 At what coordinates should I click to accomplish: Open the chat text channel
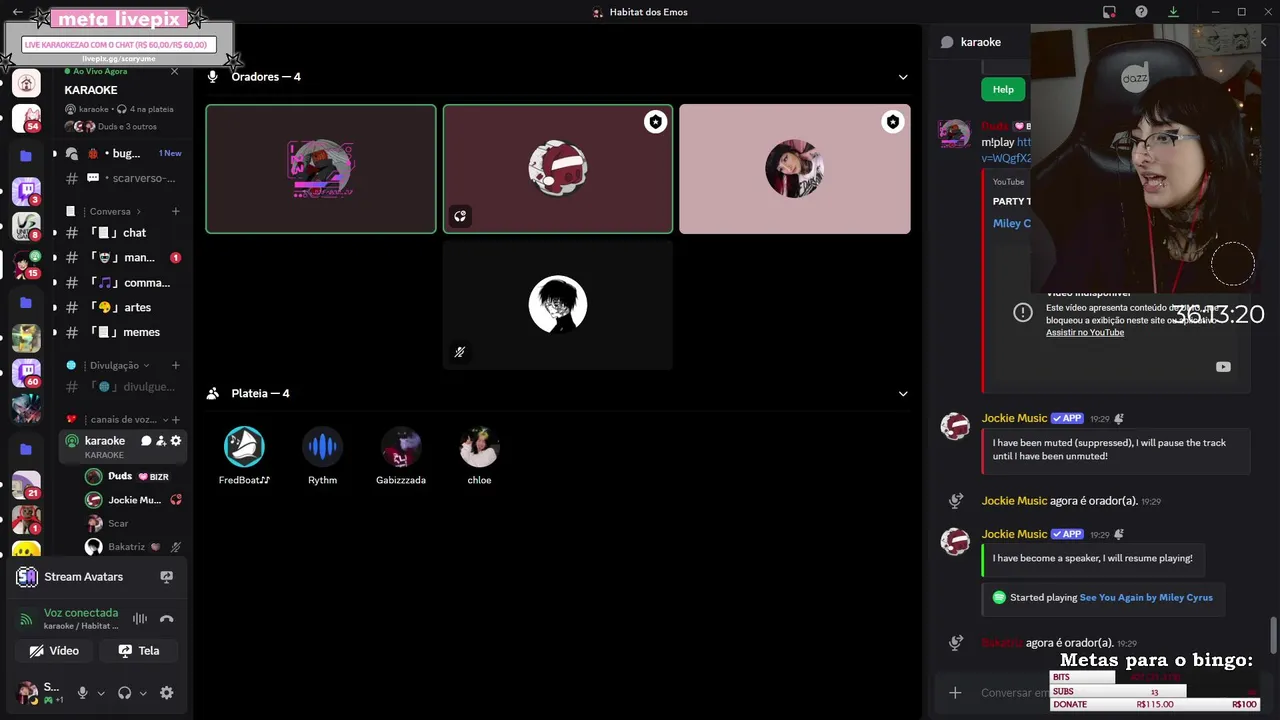pos(122,233)
